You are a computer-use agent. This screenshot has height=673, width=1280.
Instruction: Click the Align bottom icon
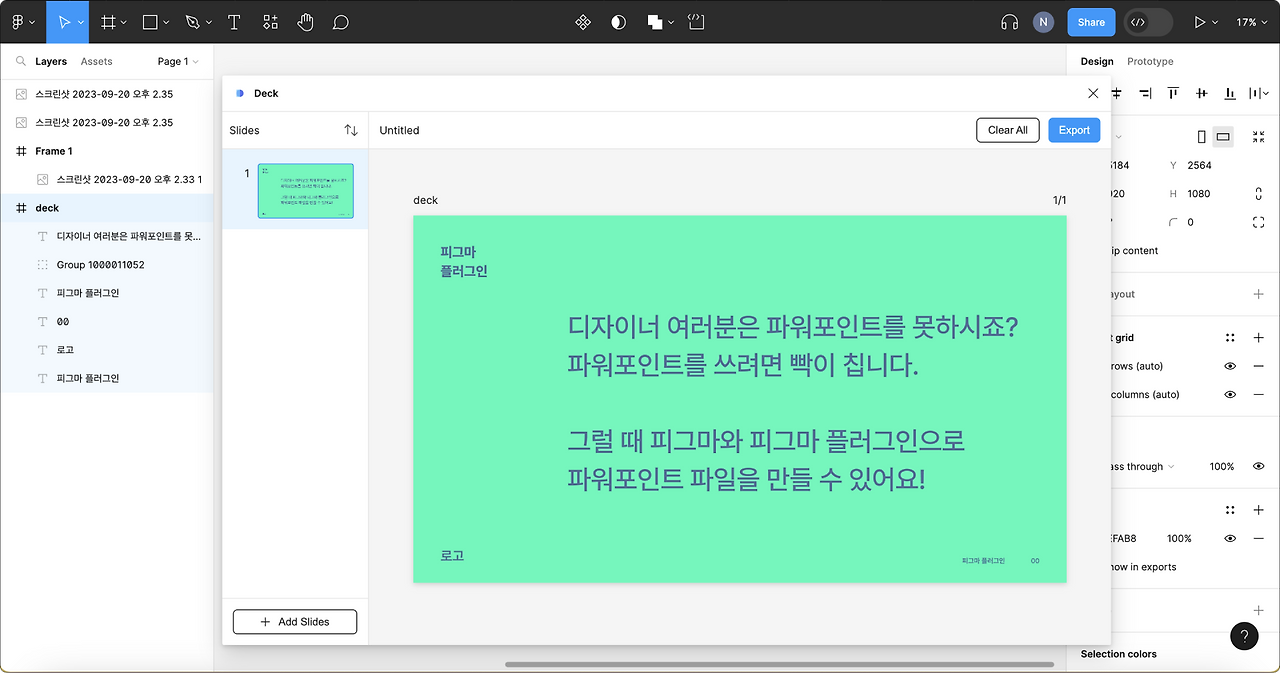coord(1229,93)
